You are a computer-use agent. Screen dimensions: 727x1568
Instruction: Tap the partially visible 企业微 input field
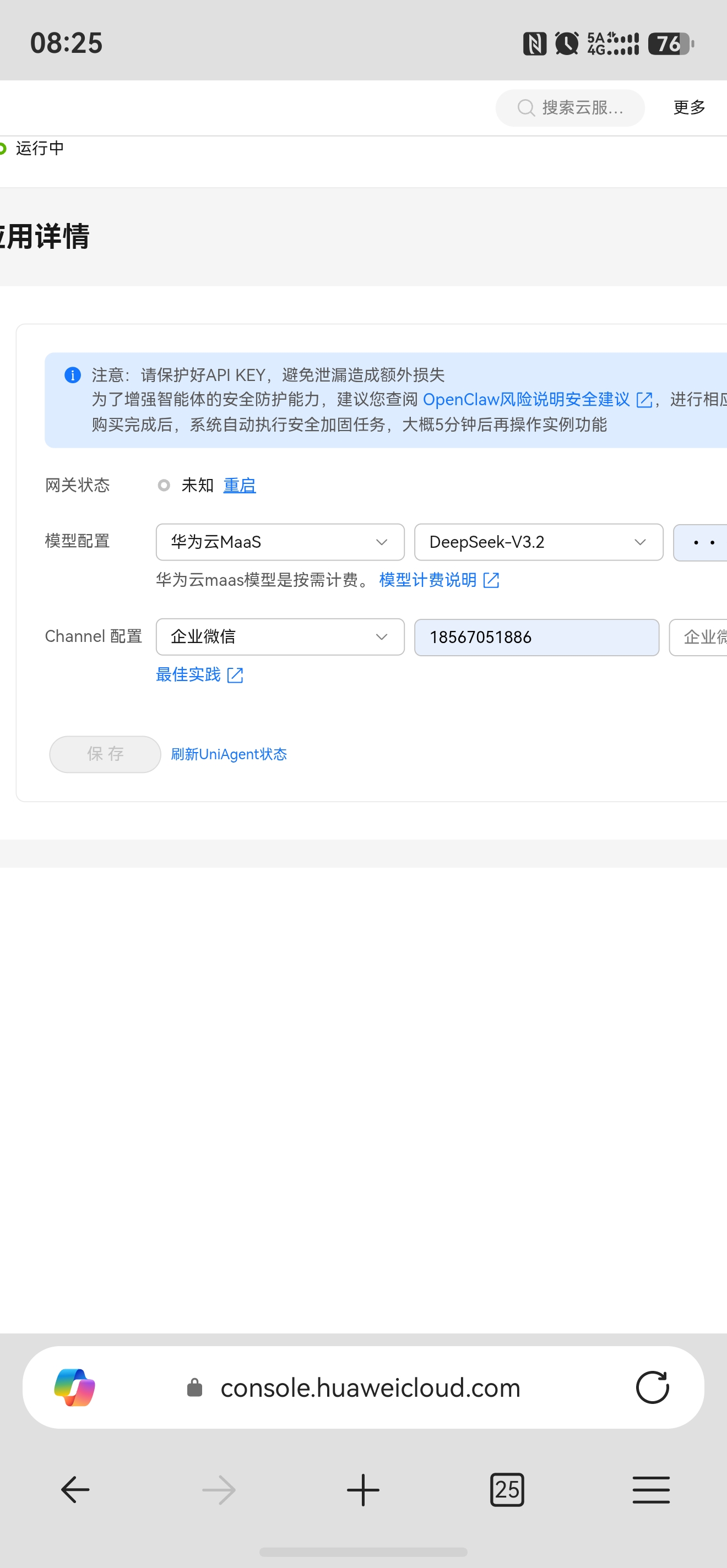(698, 638)
